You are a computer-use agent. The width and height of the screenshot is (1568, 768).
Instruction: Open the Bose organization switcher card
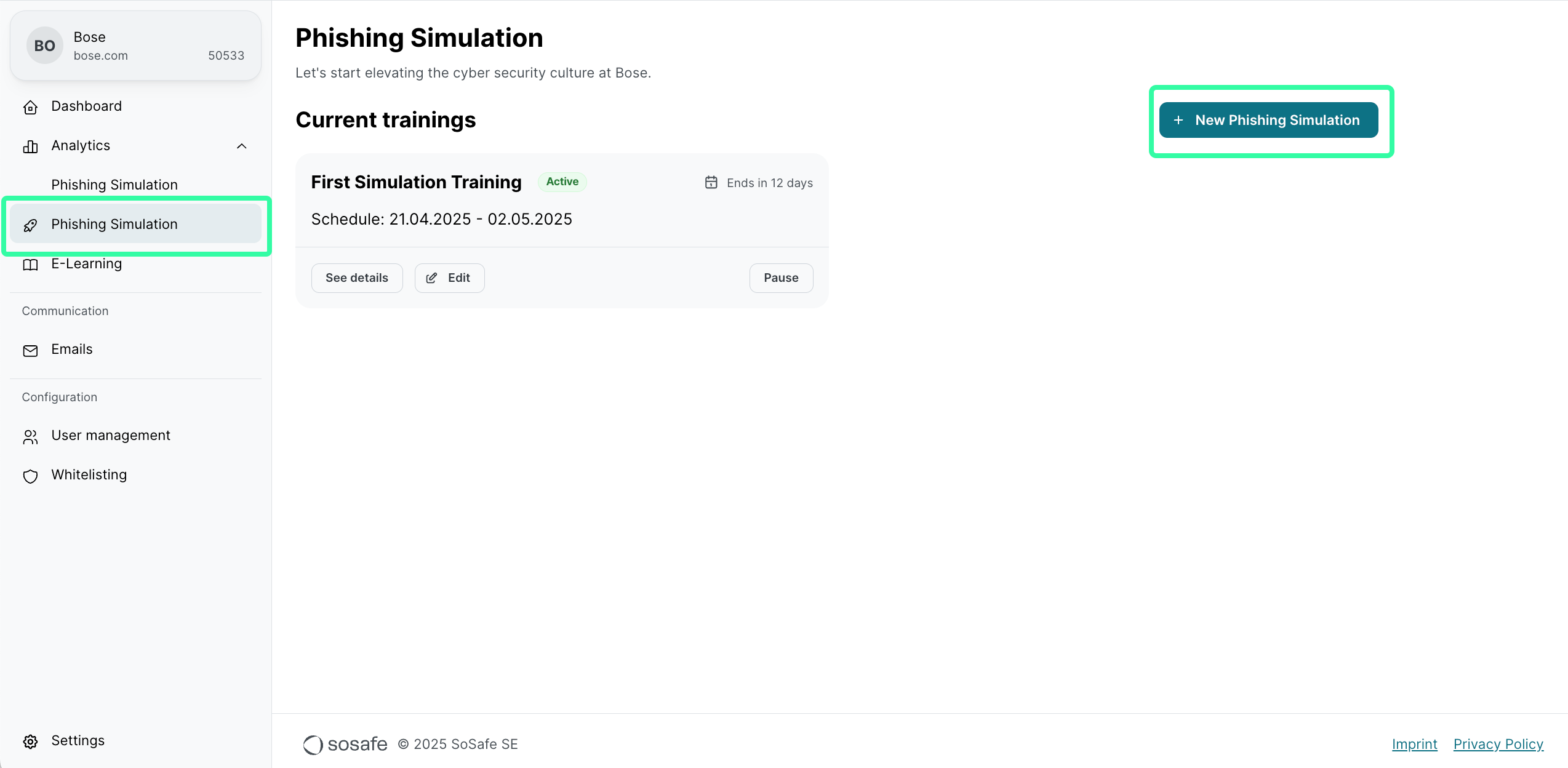(x=135, y=46)
